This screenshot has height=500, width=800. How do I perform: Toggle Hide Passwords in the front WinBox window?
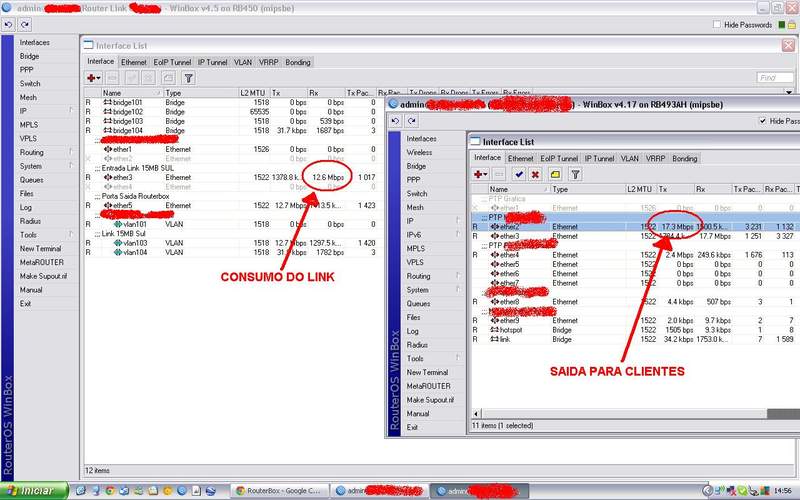coord(763,121)
